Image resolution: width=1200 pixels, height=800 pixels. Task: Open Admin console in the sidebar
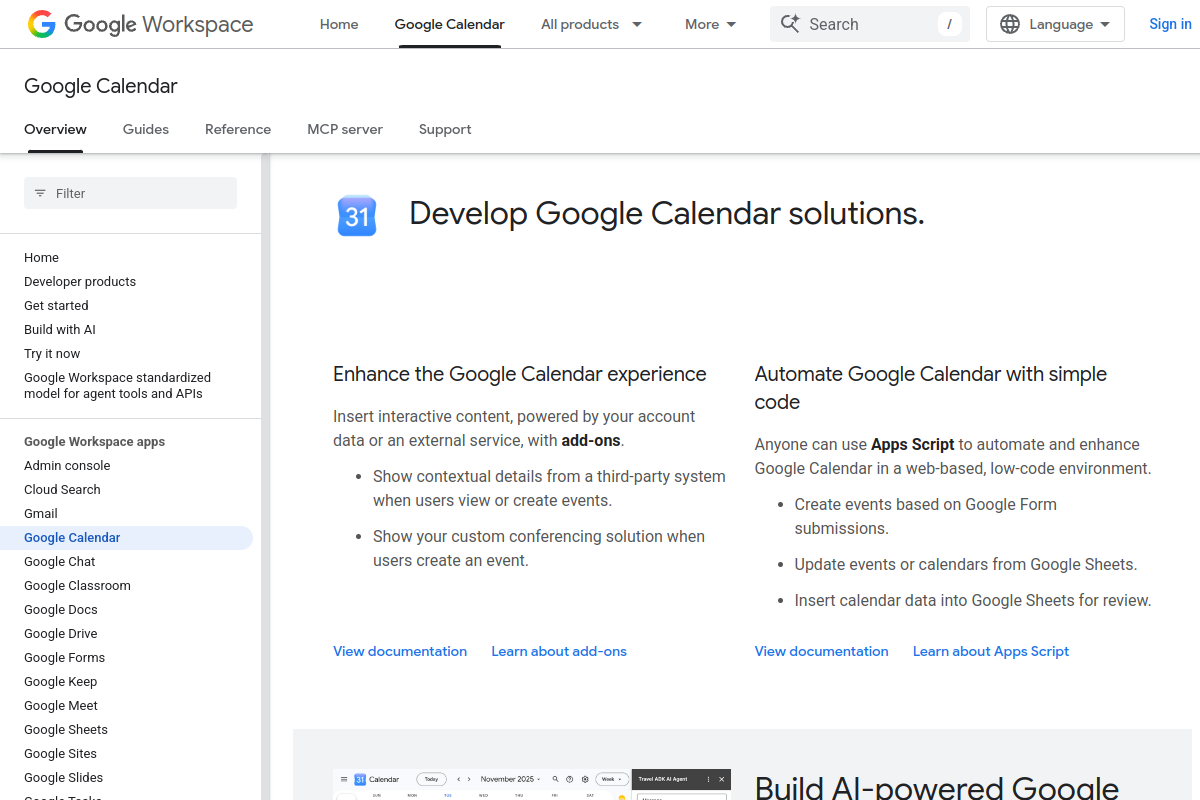67,465
